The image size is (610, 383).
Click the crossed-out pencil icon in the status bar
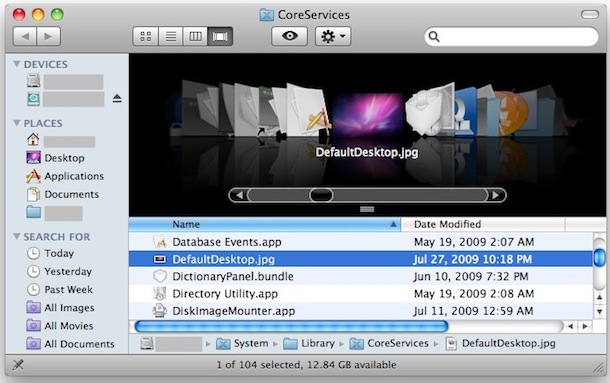18,365
